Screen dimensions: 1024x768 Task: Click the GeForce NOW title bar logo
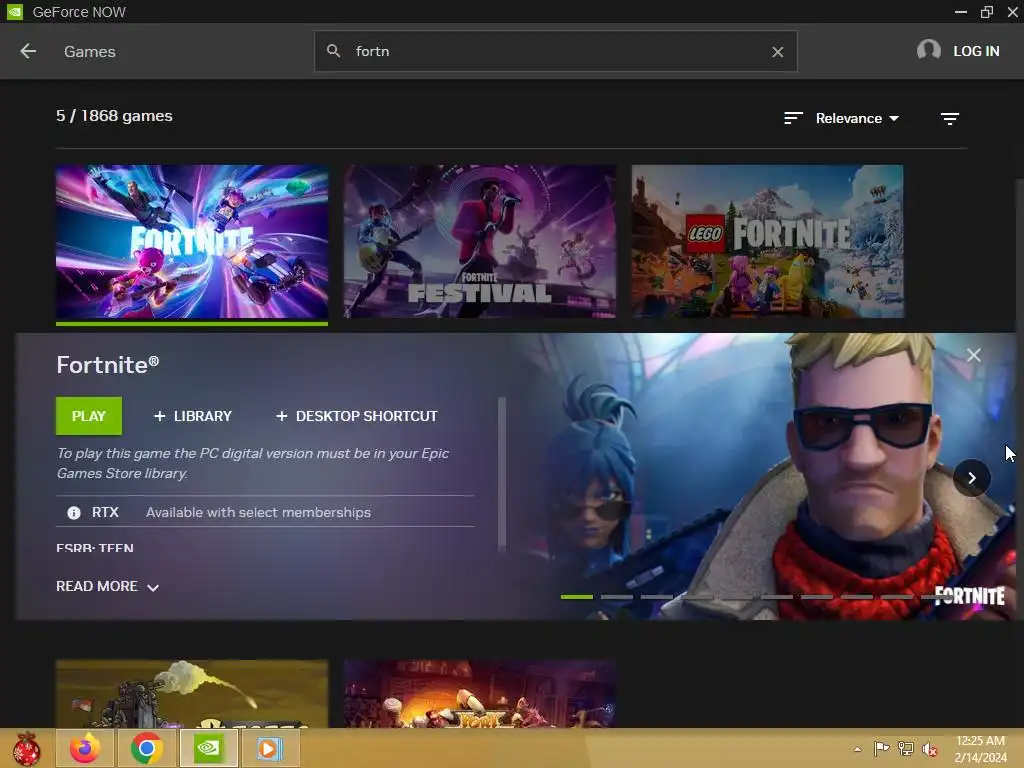tap(14, 12)
